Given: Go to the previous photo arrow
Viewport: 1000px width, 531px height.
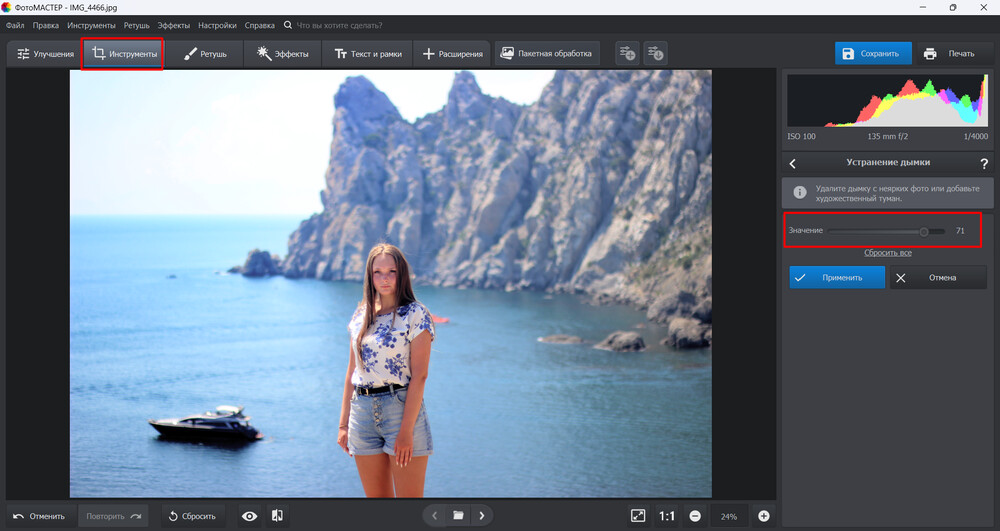Looking at the screenshot, I should pyautogui.click(x=435, y=516).
